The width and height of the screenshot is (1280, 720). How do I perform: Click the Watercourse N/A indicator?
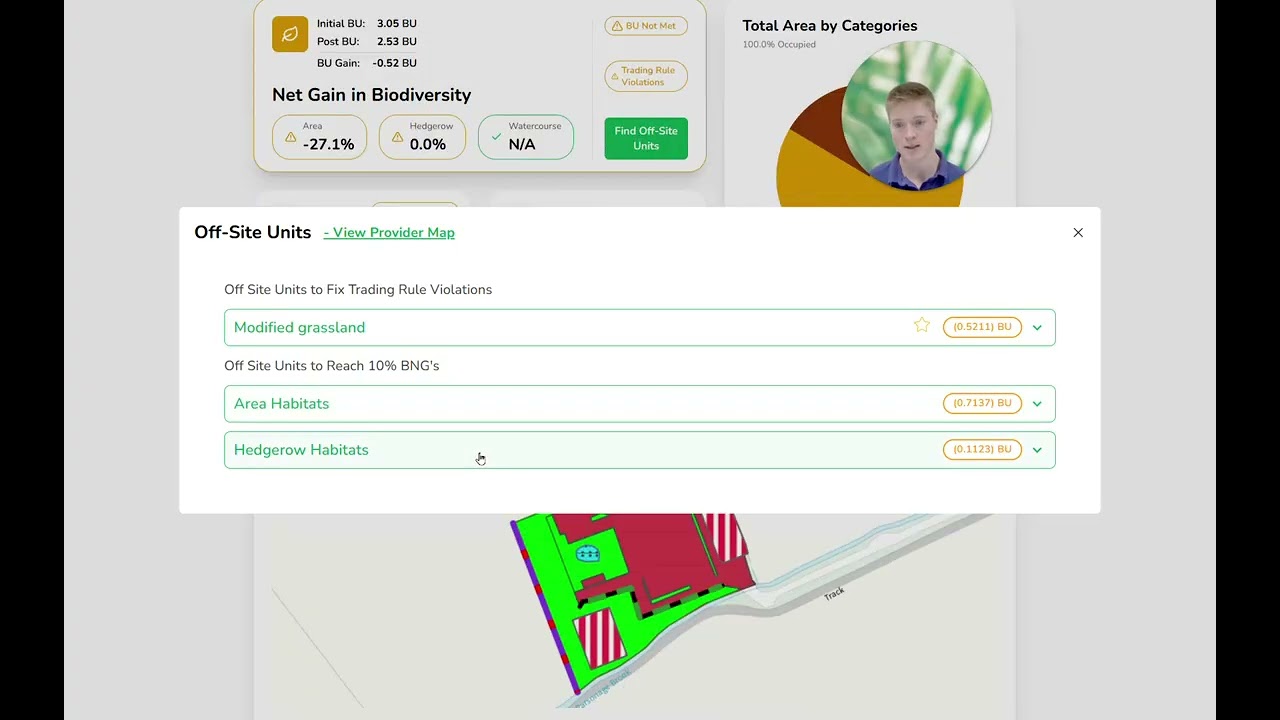click(x=526, y=137)
